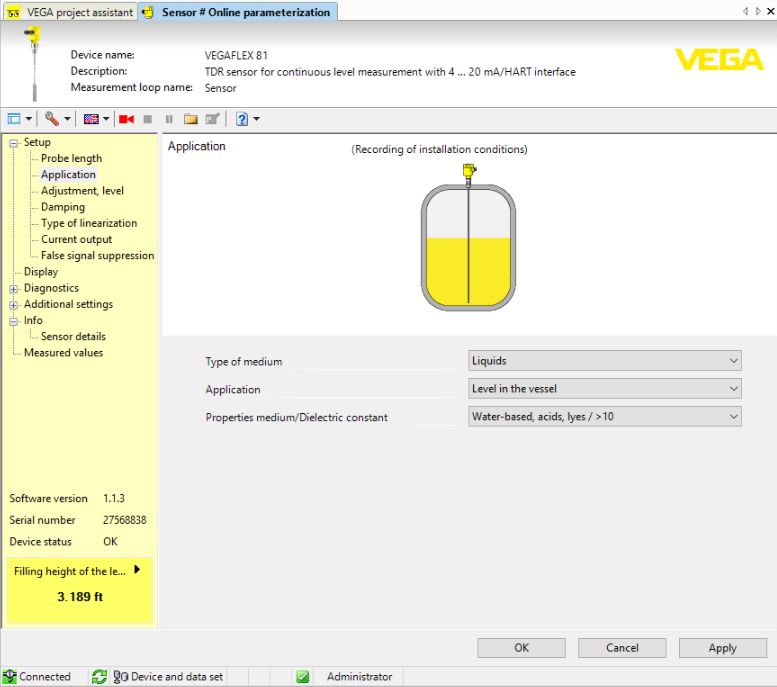777x687 pixels.
Task: Open Damping tree item
Action: click(63, 207)
